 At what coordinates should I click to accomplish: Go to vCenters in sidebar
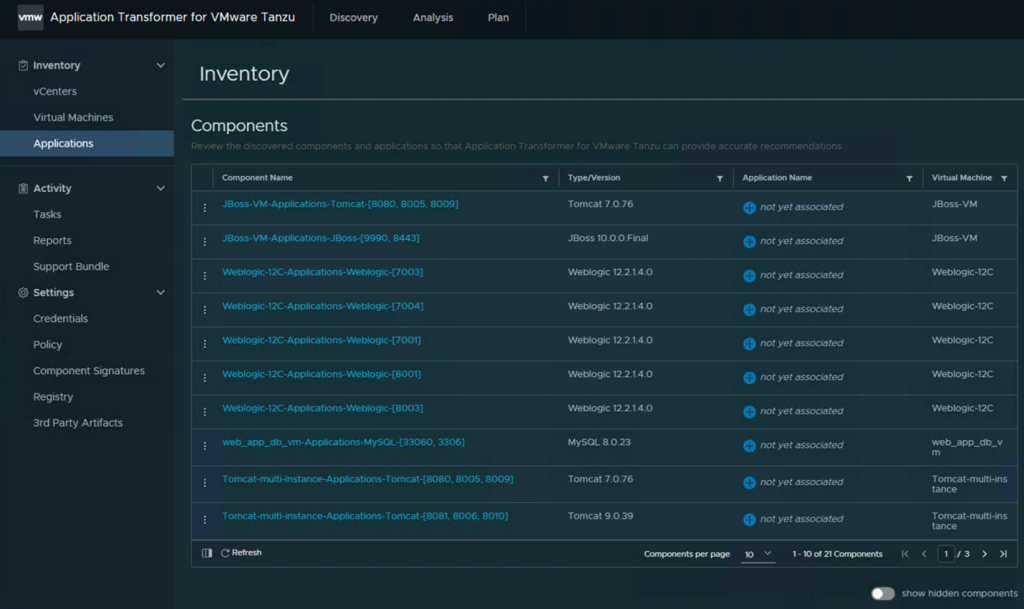55,91
